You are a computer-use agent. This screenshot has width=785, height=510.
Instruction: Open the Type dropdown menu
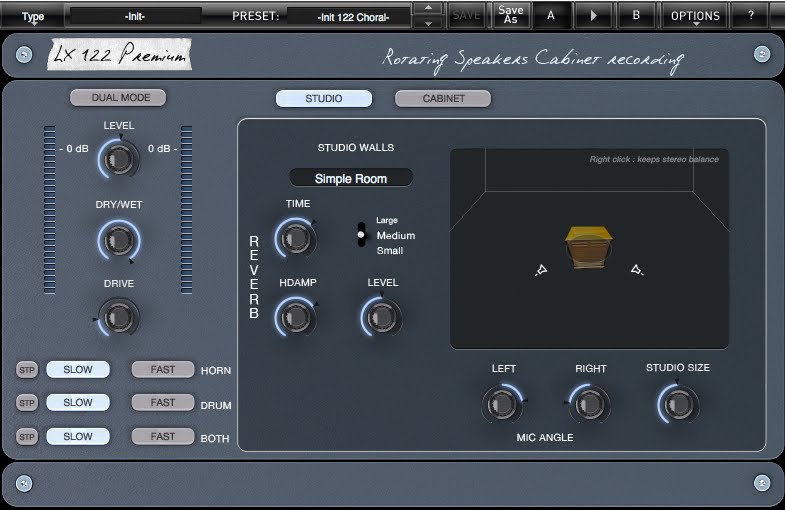click(33, 17)
